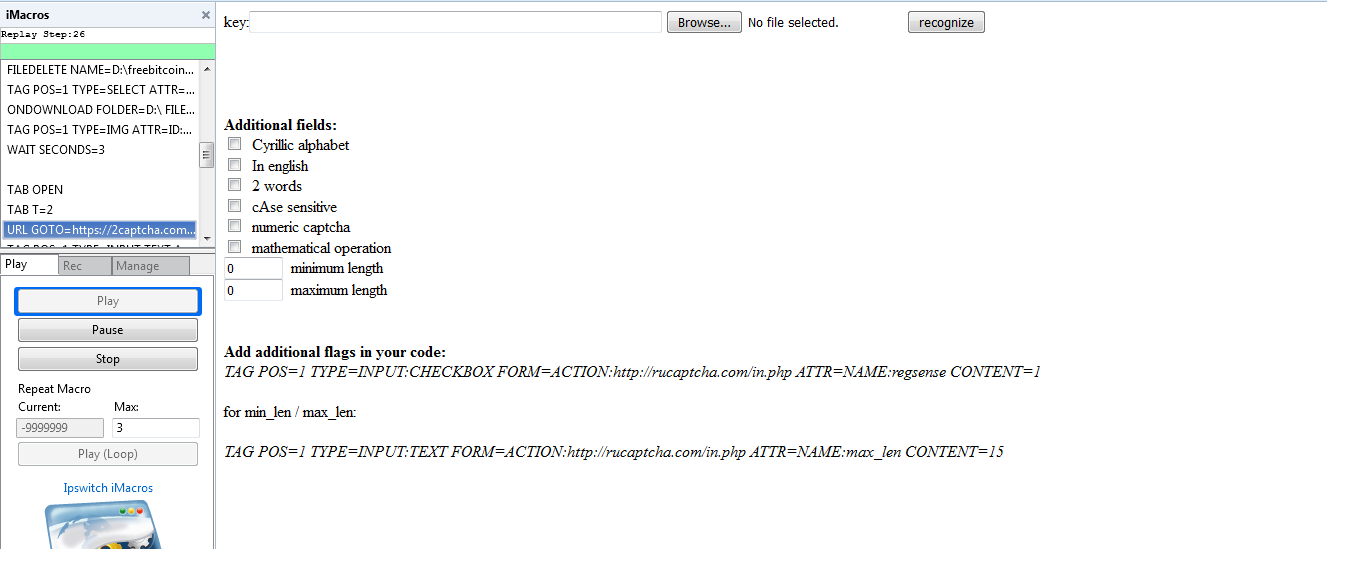The width and height of the screenshot is (1360, 565).
Task: Close the iMacros sidebar panel
Action: click(206, 15)
